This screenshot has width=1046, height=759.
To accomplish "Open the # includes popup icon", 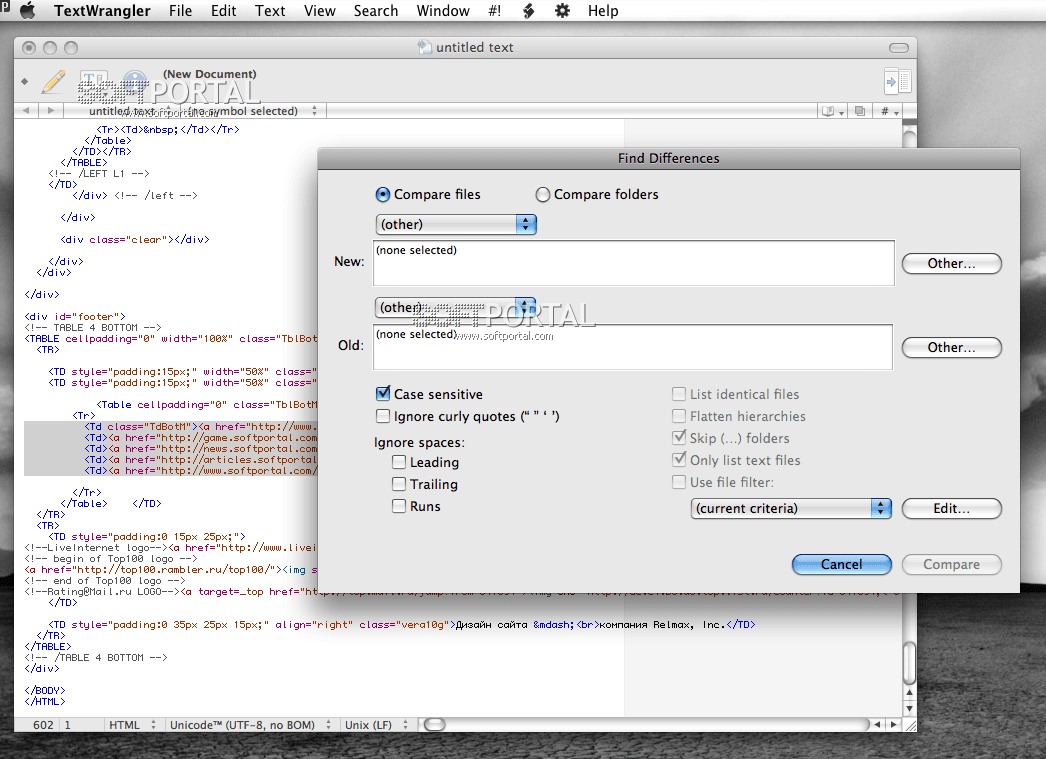I will click(x=889, y=111).
